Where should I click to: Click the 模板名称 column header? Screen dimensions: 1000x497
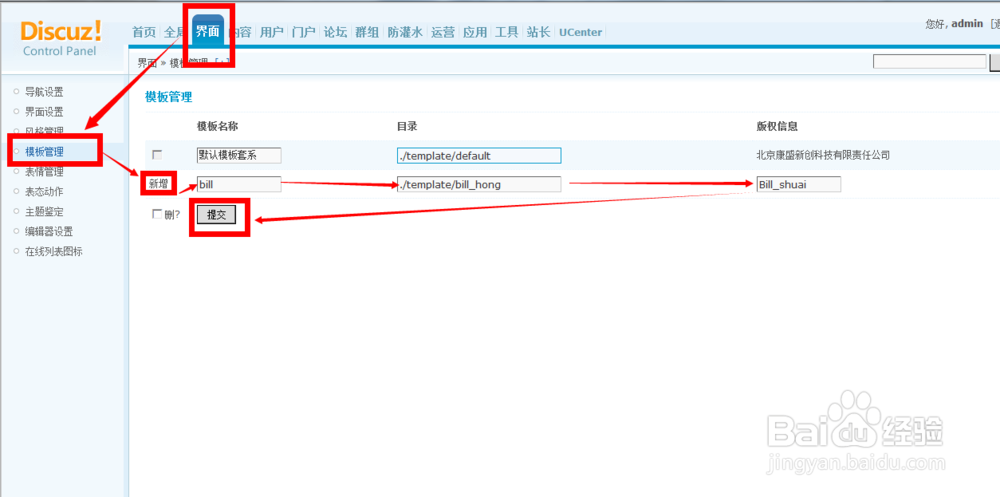tap(217, 126)
